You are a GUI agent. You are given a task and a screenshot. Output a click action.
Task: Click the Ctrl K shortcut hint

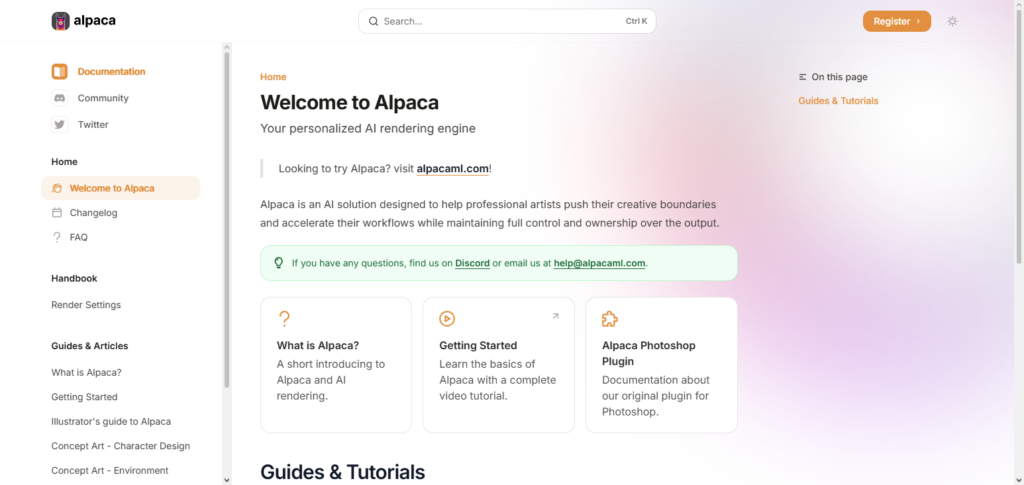(636, 21)
